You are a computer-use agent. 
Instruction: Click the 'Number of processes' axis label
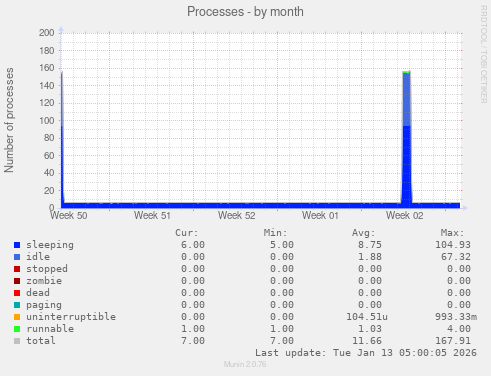pyautogui.click(x=9, y=120)
